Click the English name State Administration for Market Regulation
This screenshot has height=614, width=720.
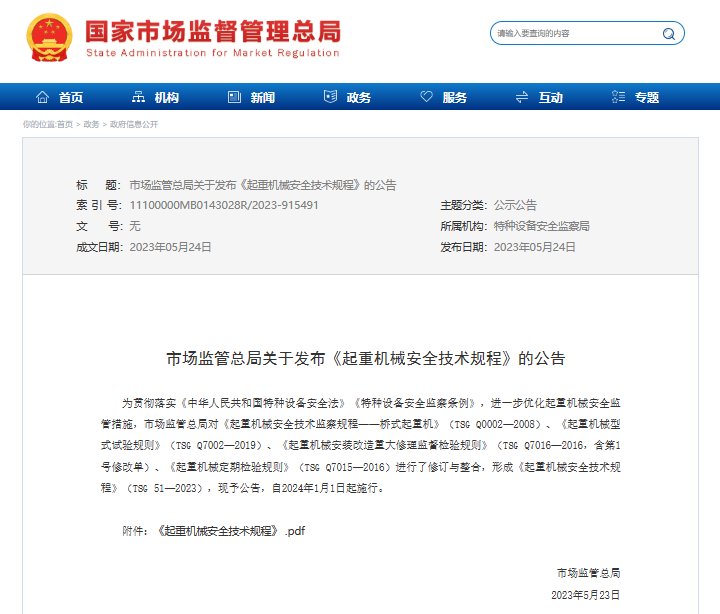(213, 53)
